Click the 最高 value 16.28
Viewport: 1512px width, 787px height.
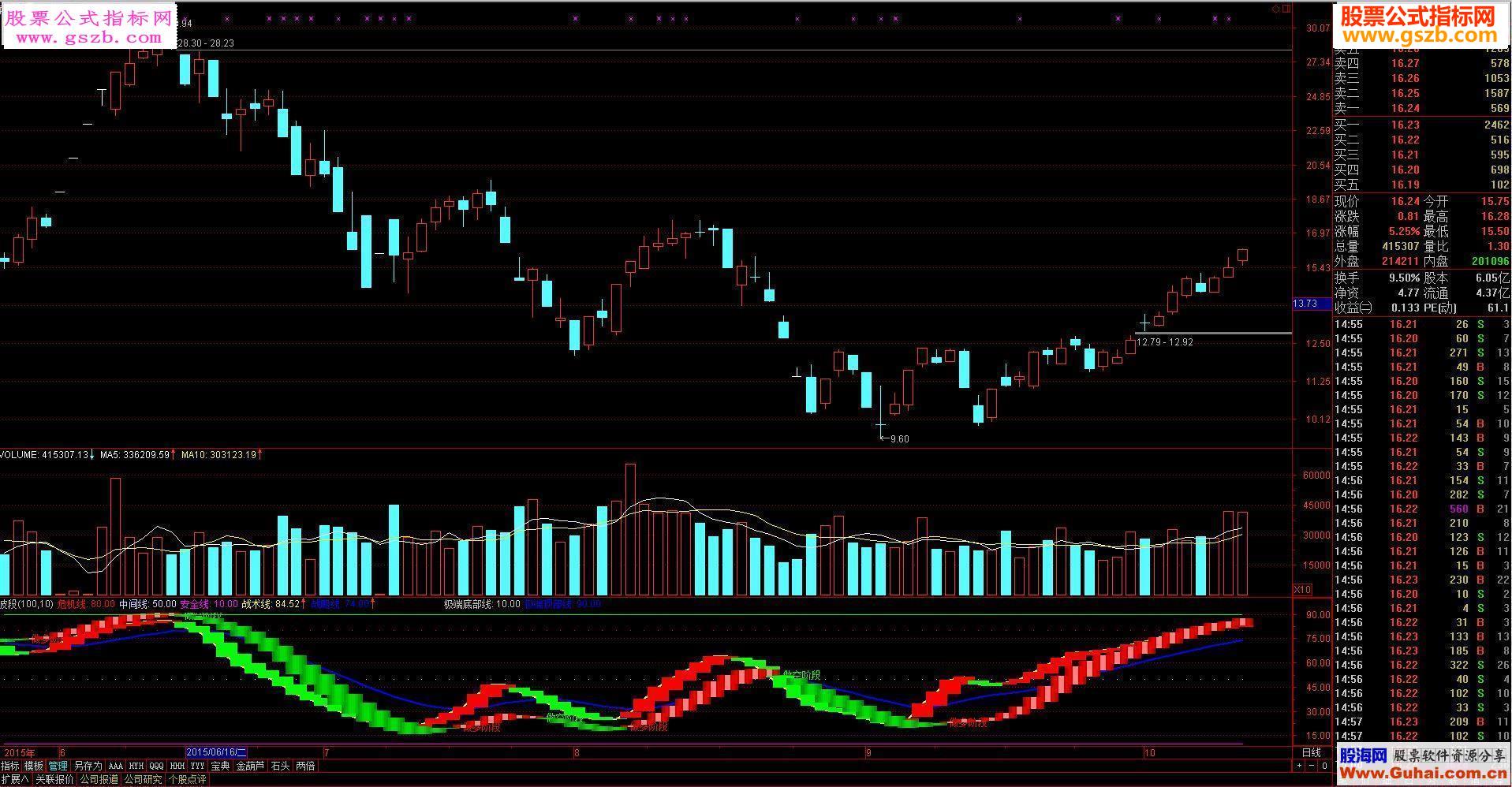1494,216
